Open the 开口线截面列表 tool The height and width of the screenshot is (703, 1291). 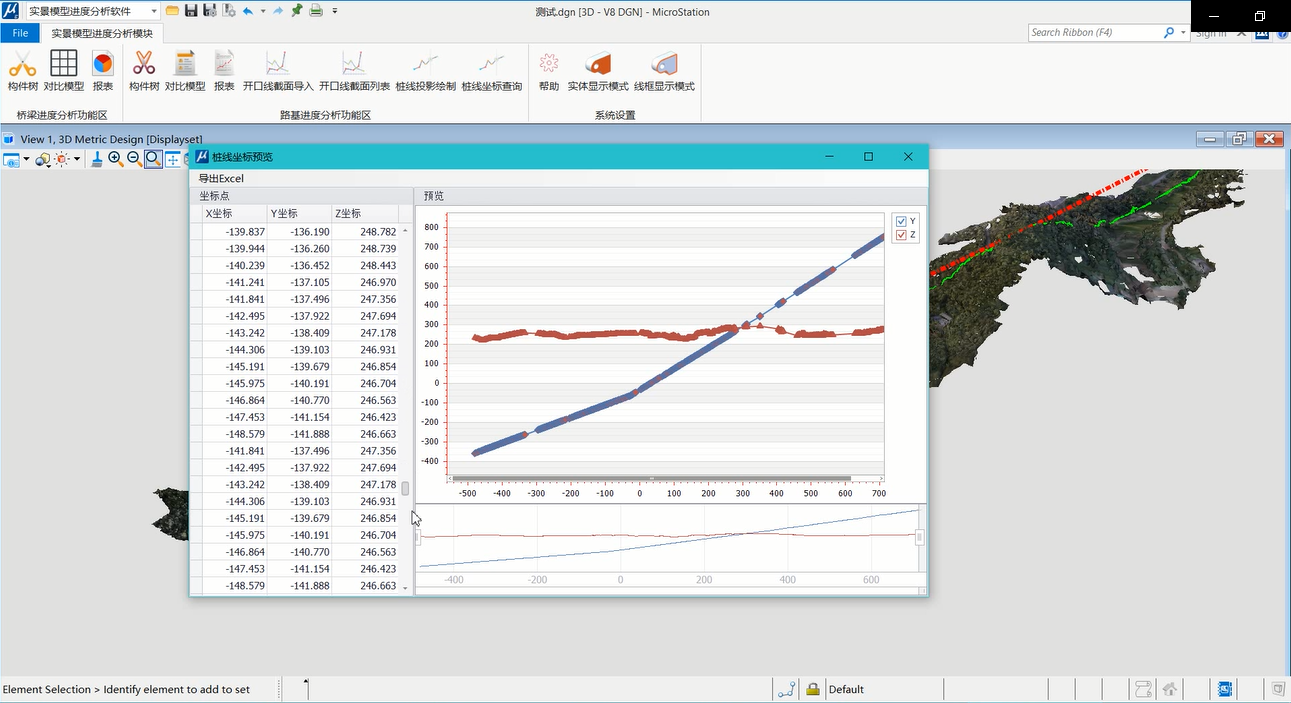(x=354, y=71)
